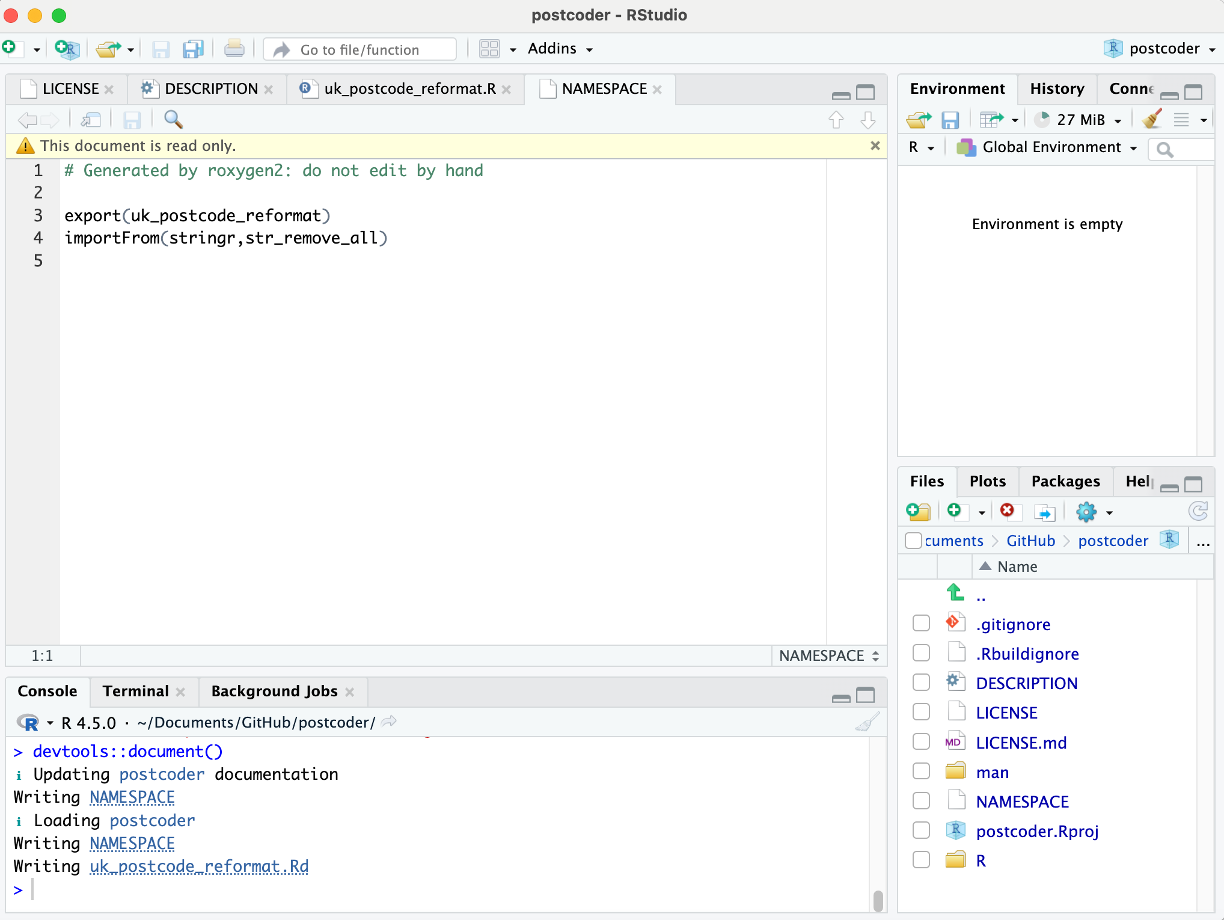1224x920 pixels.
Task: Click the Find/Replace magnifier icon in editor
Action: click(x=173, y=120)
